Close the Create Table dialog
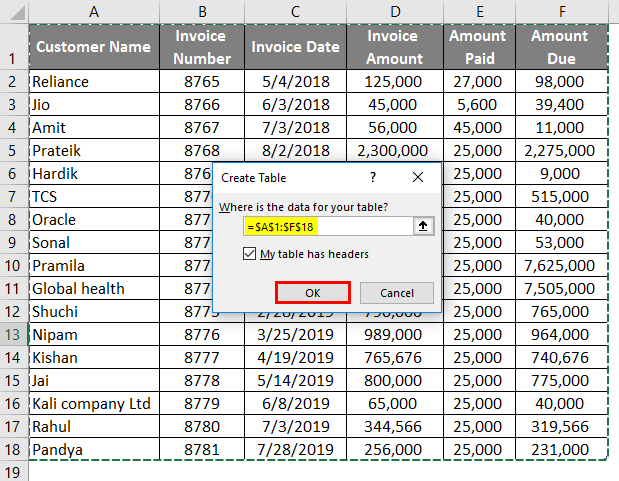Viewport: 619px width, 481px height. pyautogui.click(x=422, y=177)
